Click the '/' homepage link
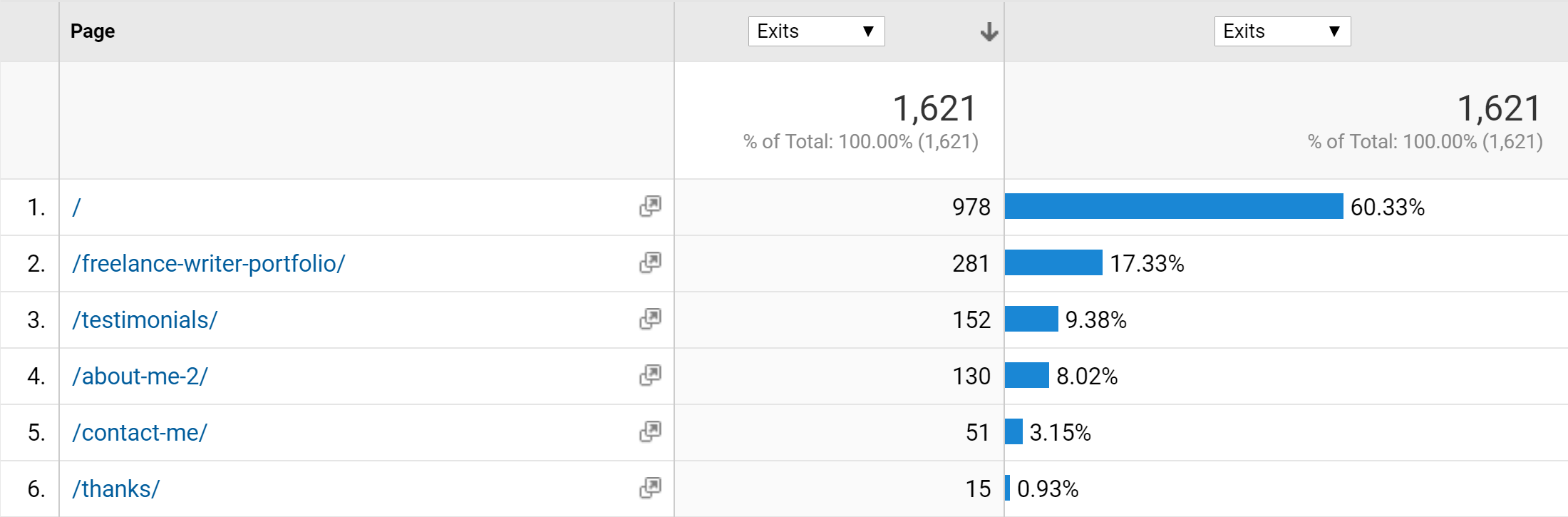Image resolution: width=1568 pixels, height=517 pixels. (x=76, y=207)
